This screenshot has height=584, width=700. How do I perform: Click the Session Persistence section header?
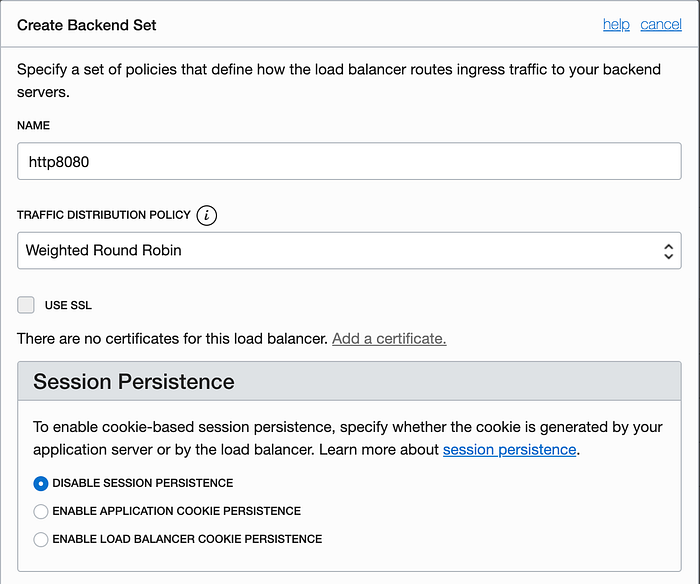134,382
